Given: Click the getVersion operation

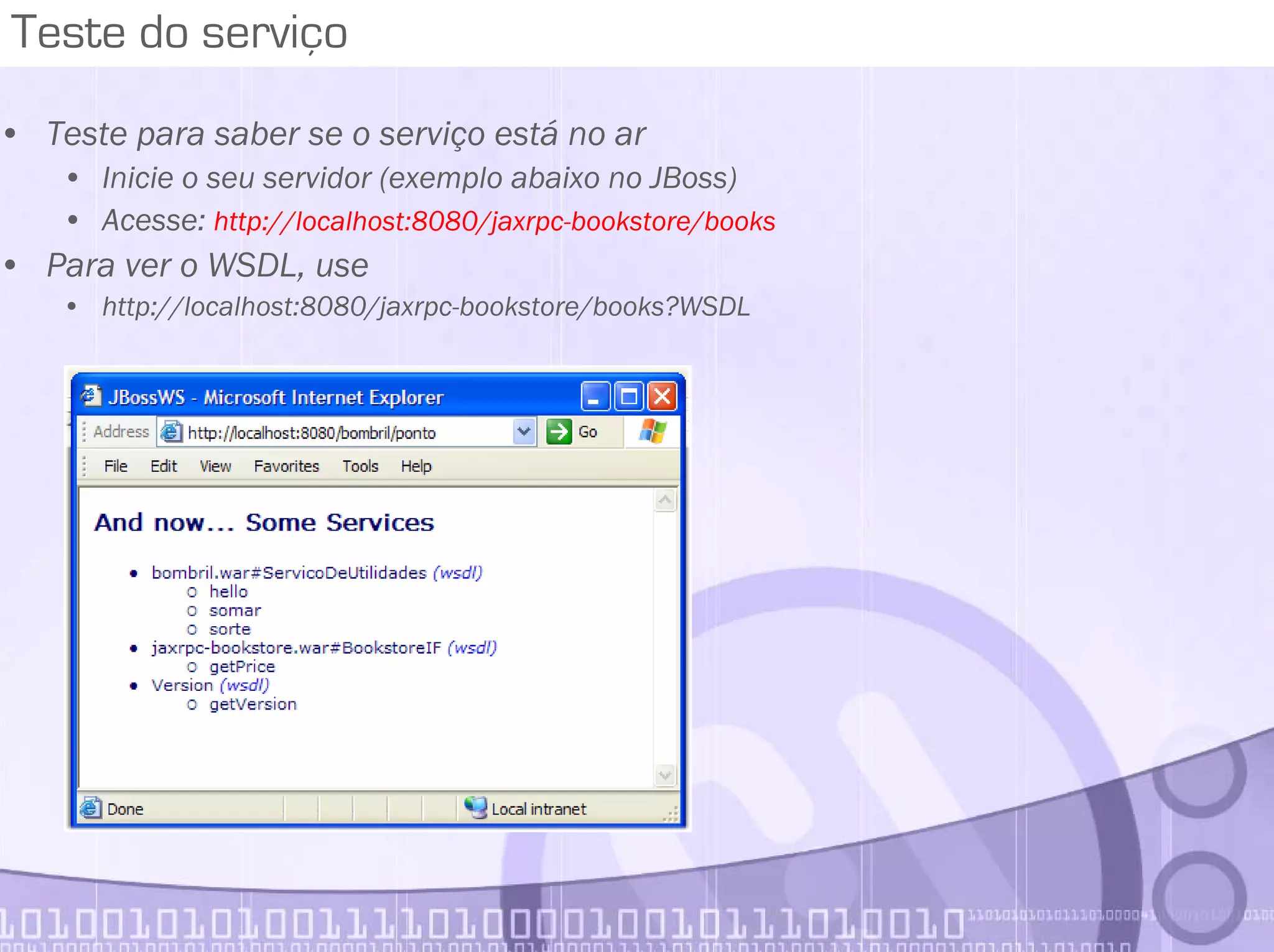Looking at the screenshot, I should pyautogui.click(x=253, y=704).
